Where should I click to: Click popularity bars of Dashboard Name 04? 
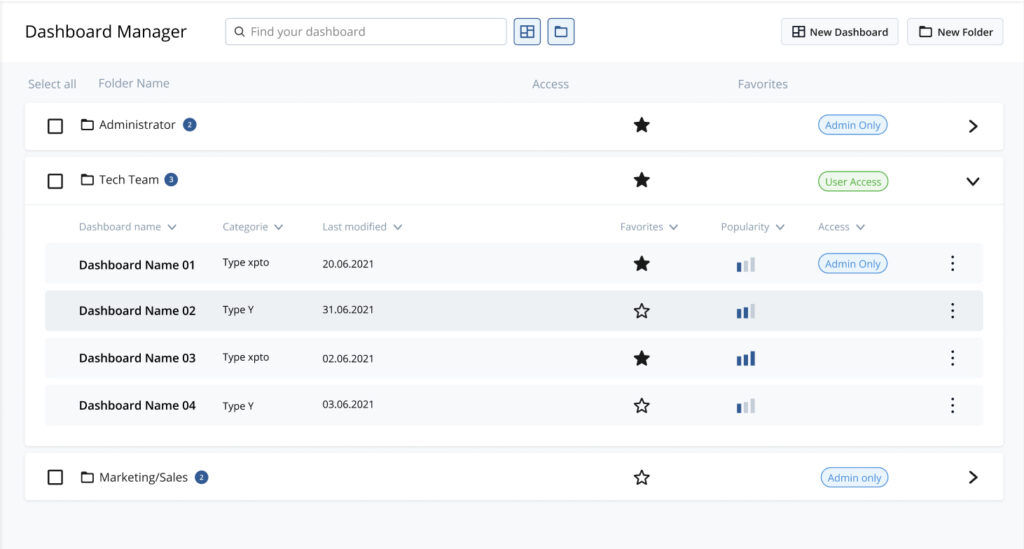pyautogui.click(x=745, y=406)
